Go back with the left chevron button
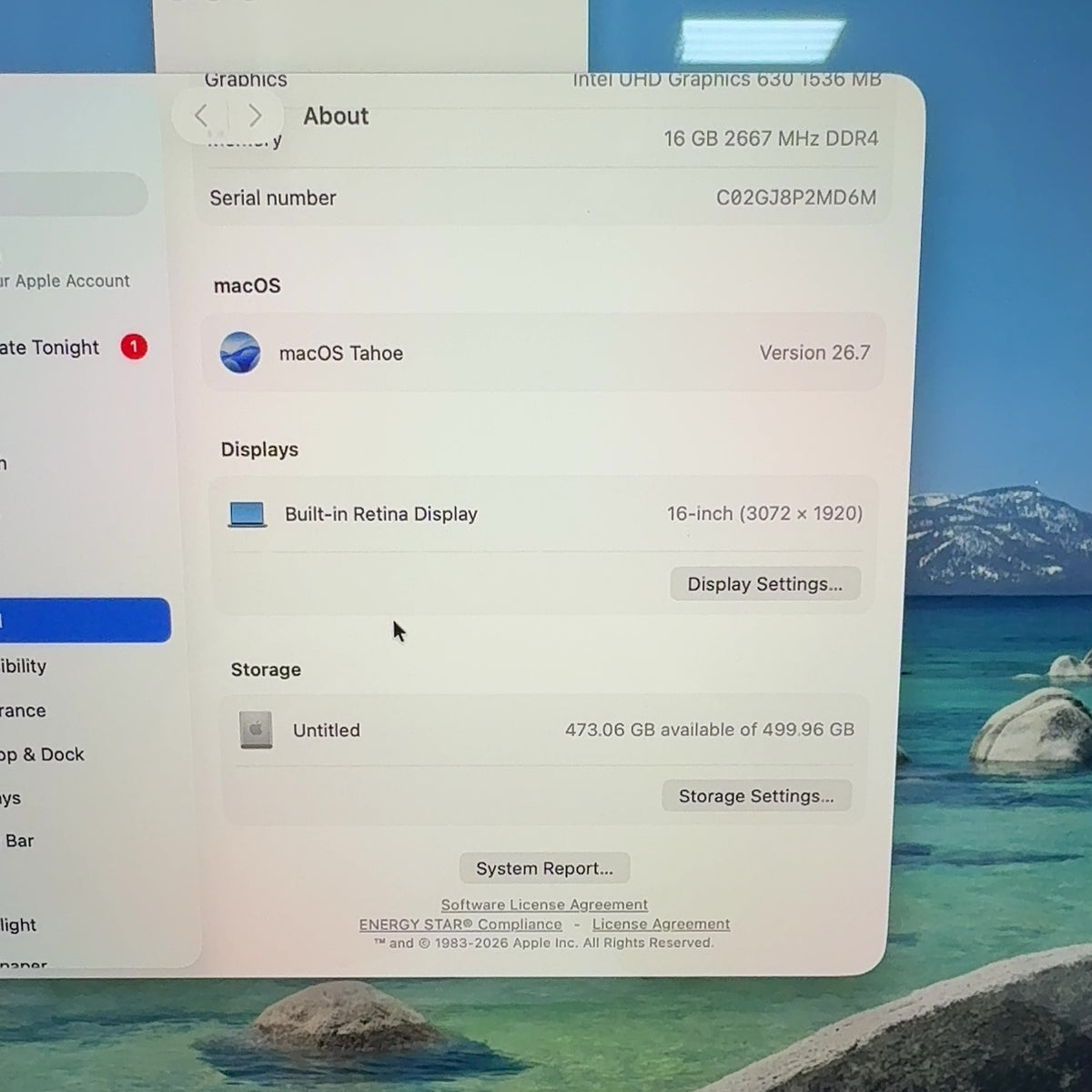The height and width of the screenshot is (1092, 1092). pos(202,116)
